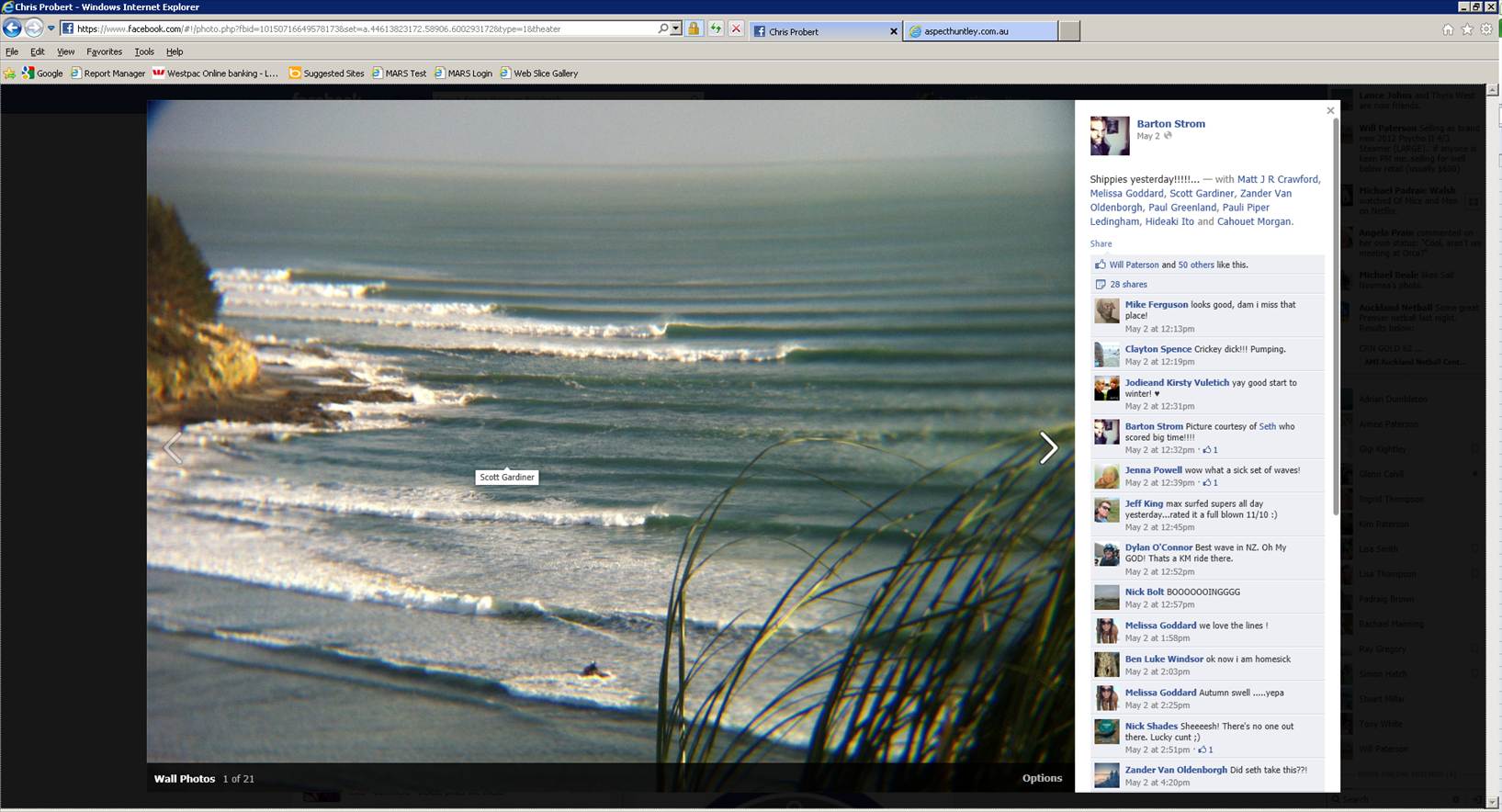Click the stop loading X icon
The height and width of the screenshot is (812, 1502).
[x=736, y=29]
